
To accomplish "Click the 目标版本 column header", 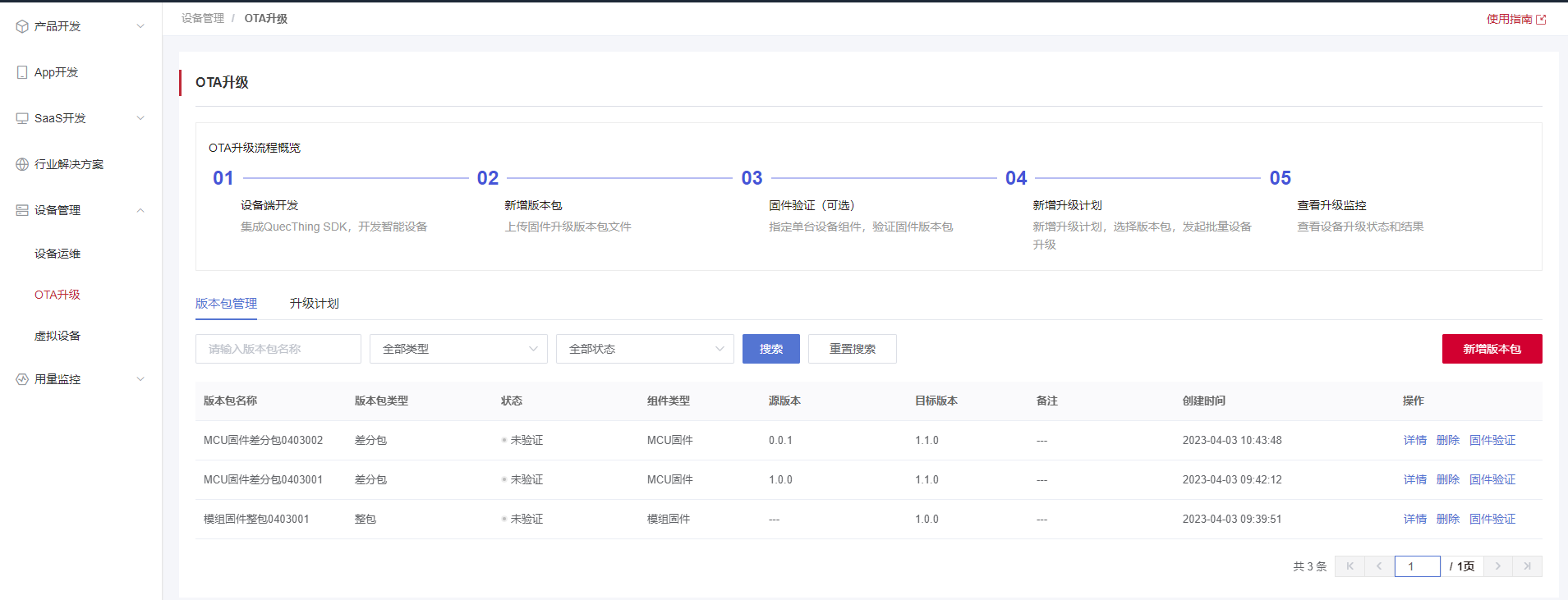I will (x=936, y=401).
